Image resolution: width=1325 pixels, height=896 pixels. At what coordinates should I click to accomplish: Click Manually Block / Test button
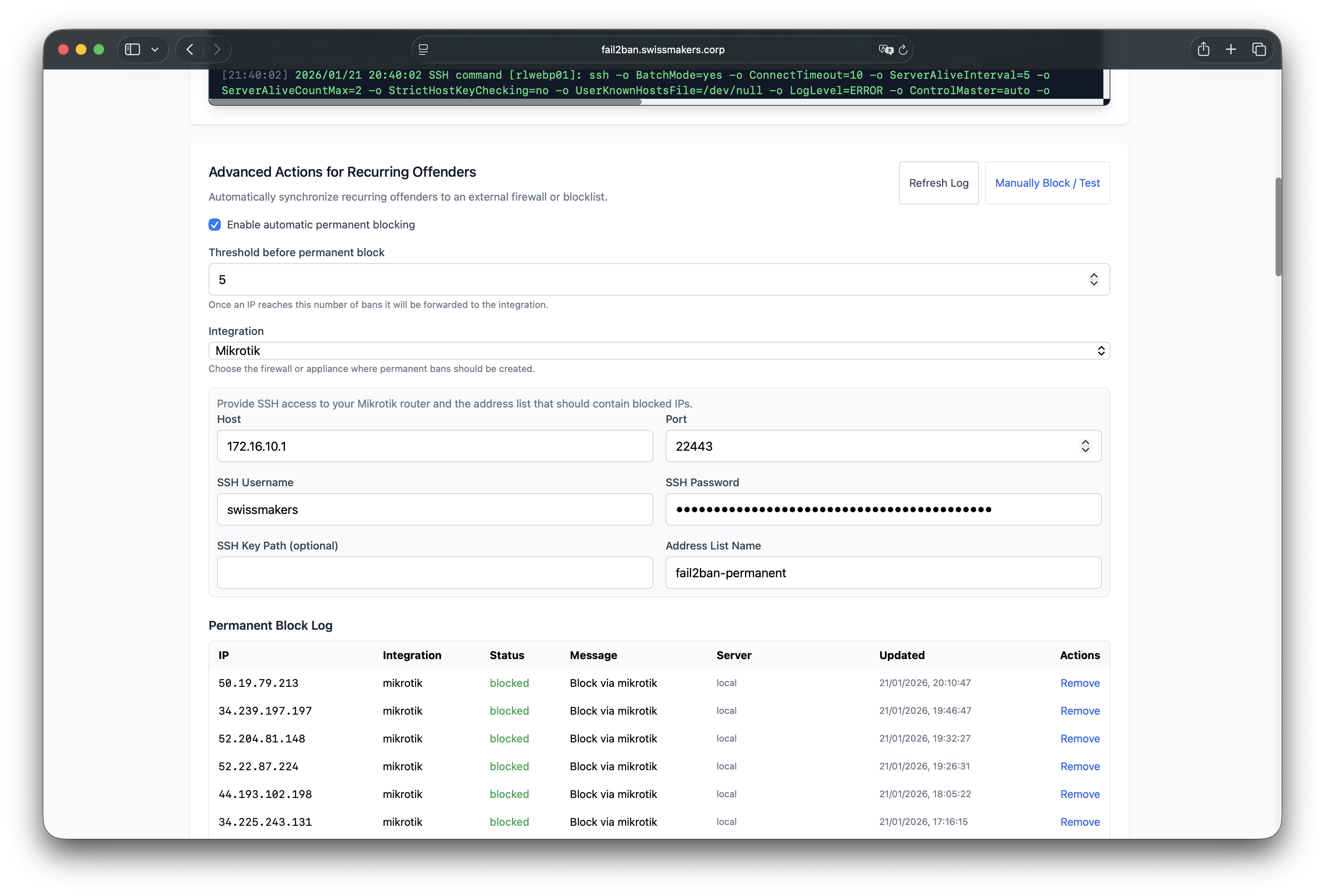[x=1047, y=183]
